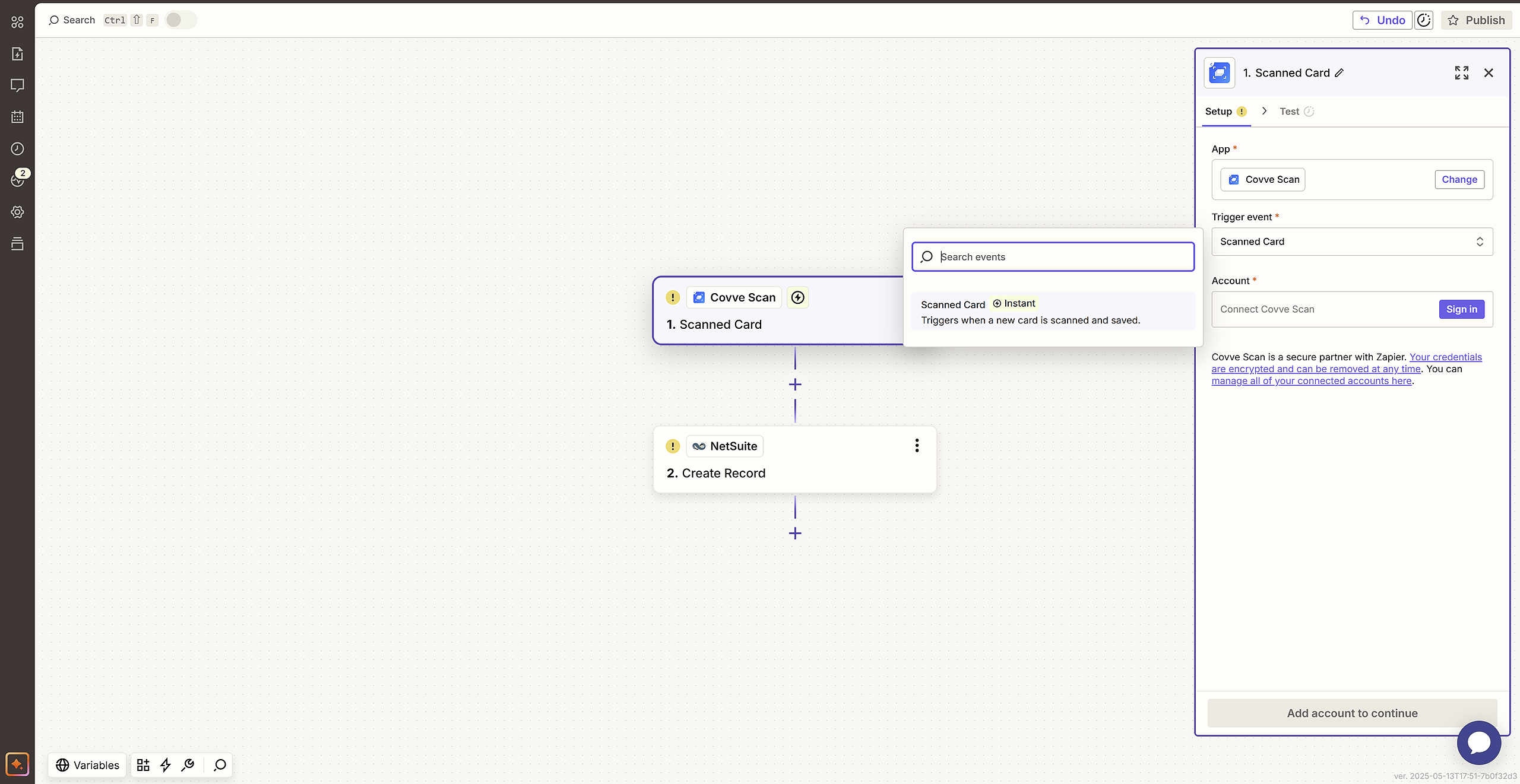The image size is (1520, 784).
Task: Open the settings gear in sidebar
Action: 17,212
